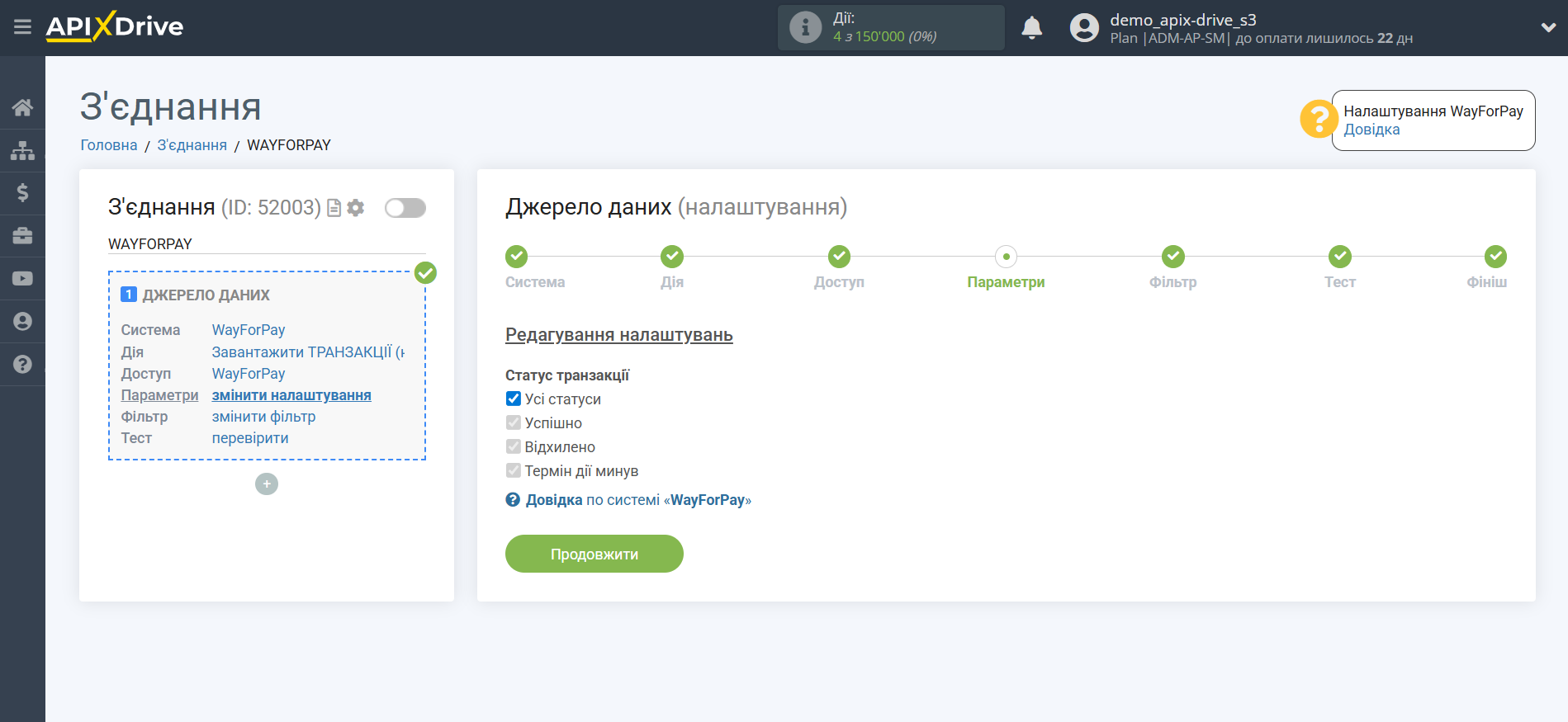
Task: Open the hamburger menu
Action: tap(22, 27)
